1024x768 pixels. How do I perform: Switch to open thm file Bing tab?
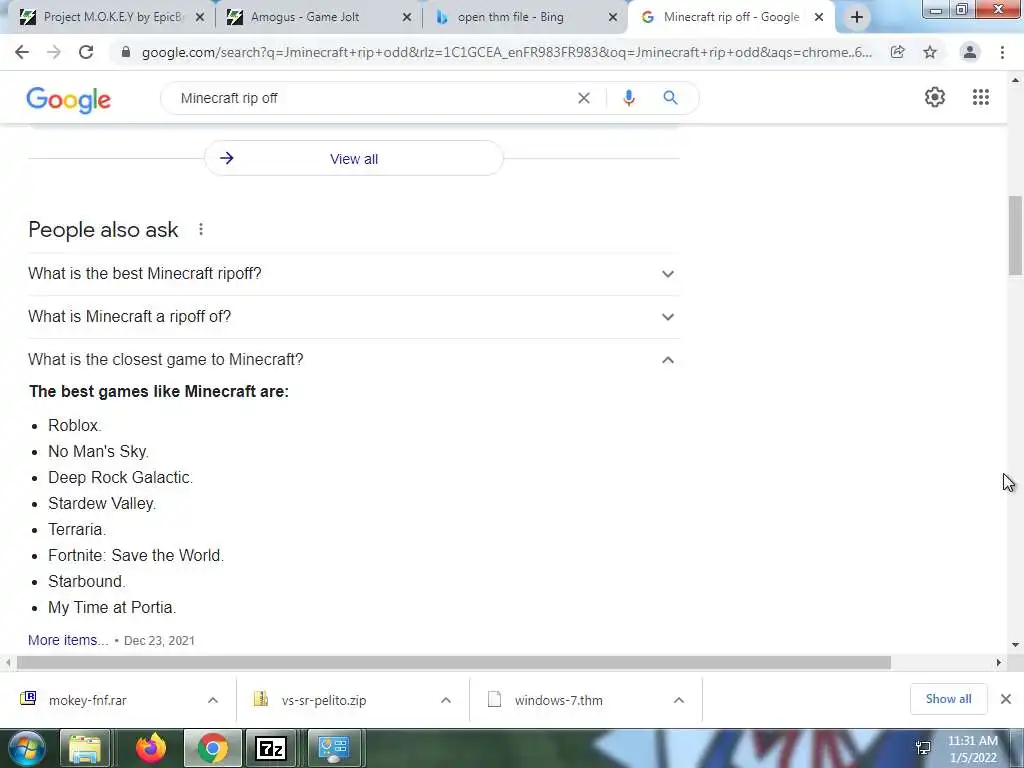[x=526, y=17]
